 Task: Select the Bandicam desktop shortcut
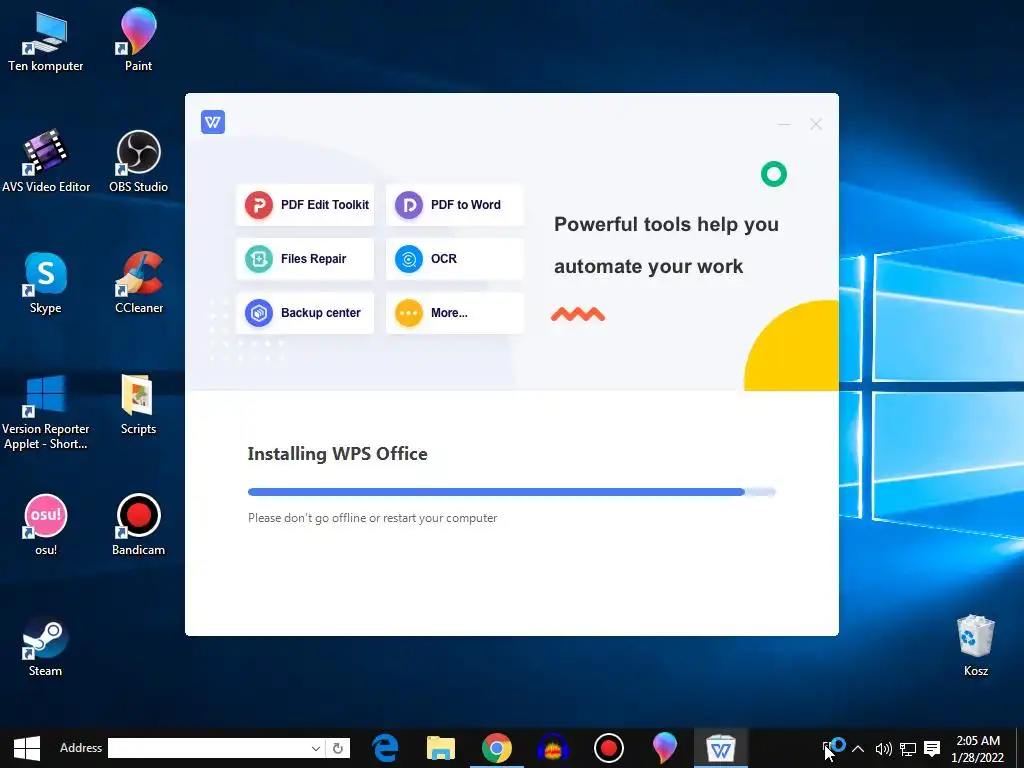138,524
